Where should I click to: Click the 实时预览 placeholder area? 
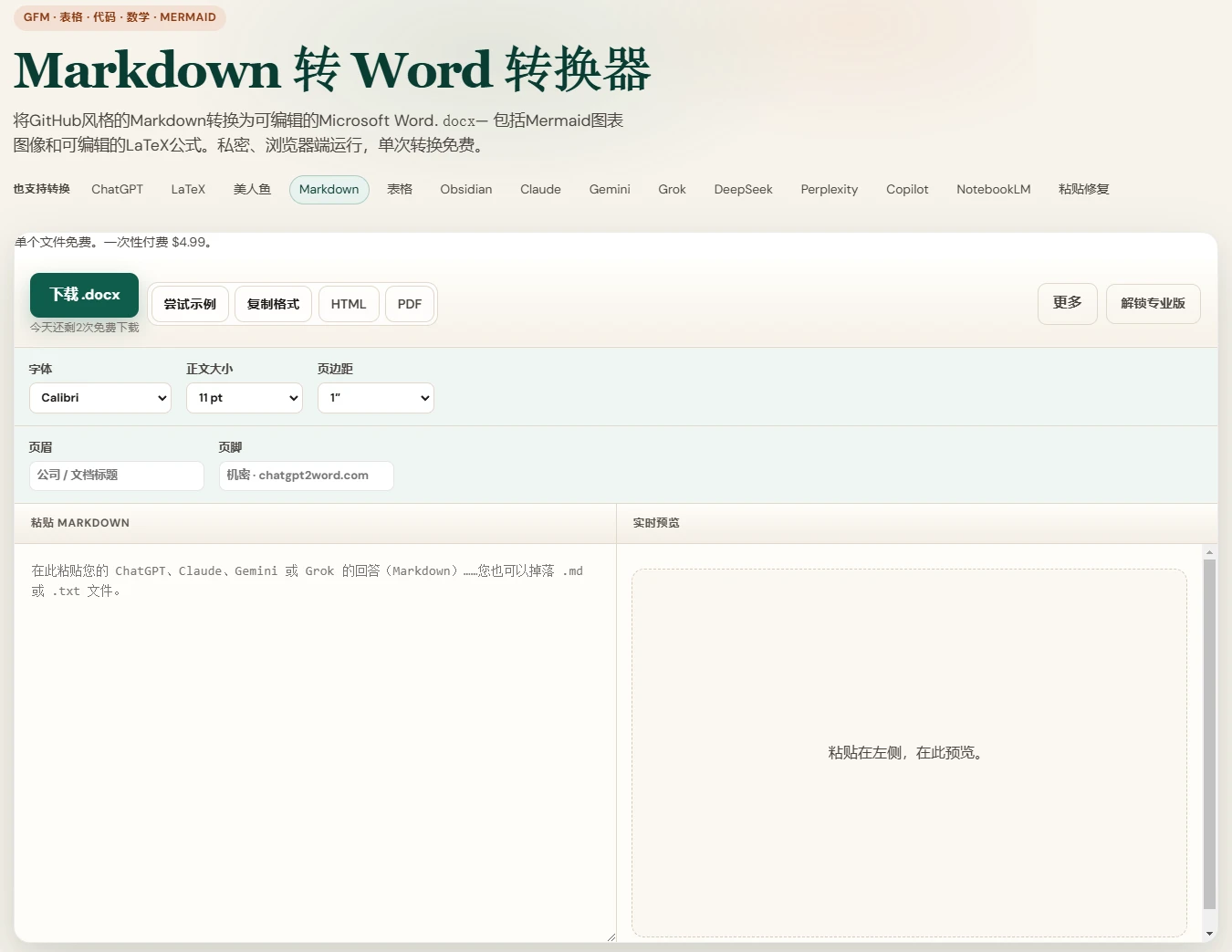tap(909, 753)
